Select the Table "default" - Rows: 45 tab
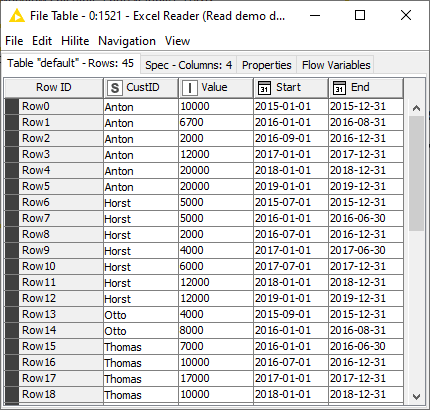Image resolution: width=430 pixels, height=410 pixels. tap(70, 63)
